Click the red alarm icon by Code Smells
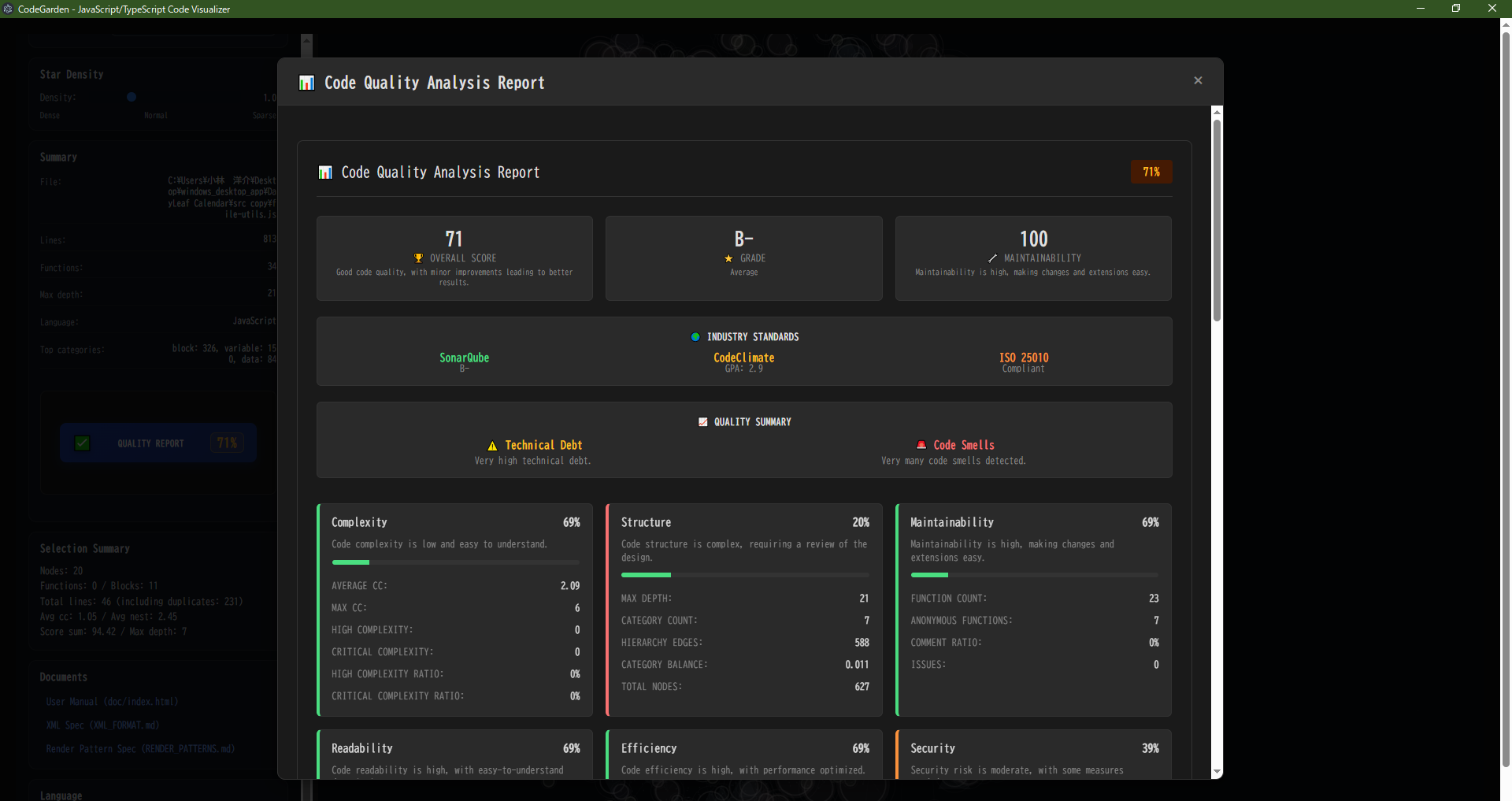1512x801 pixels. [921, 445]
